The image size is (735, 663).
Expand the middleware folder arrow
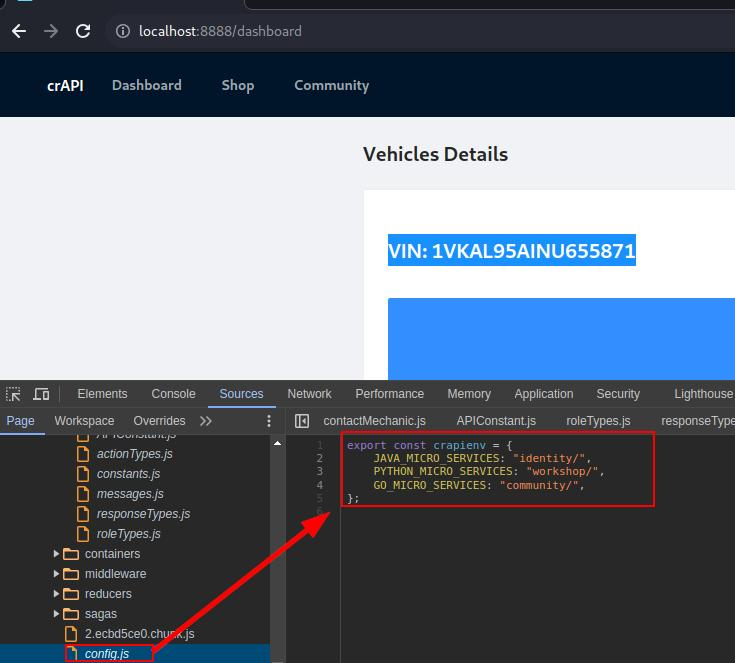(56, 574)
